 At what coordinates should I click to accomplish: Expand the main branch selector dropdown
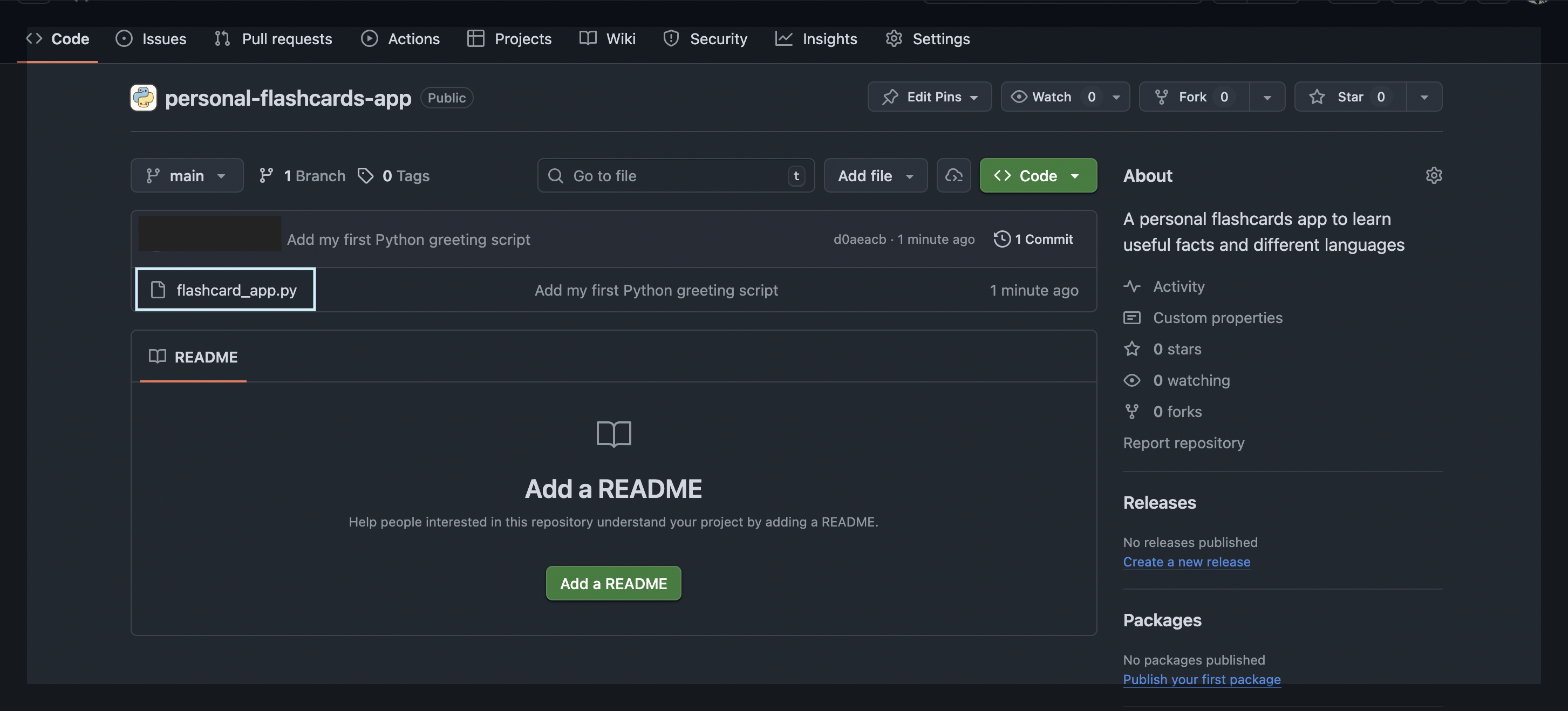coord(186,175)
